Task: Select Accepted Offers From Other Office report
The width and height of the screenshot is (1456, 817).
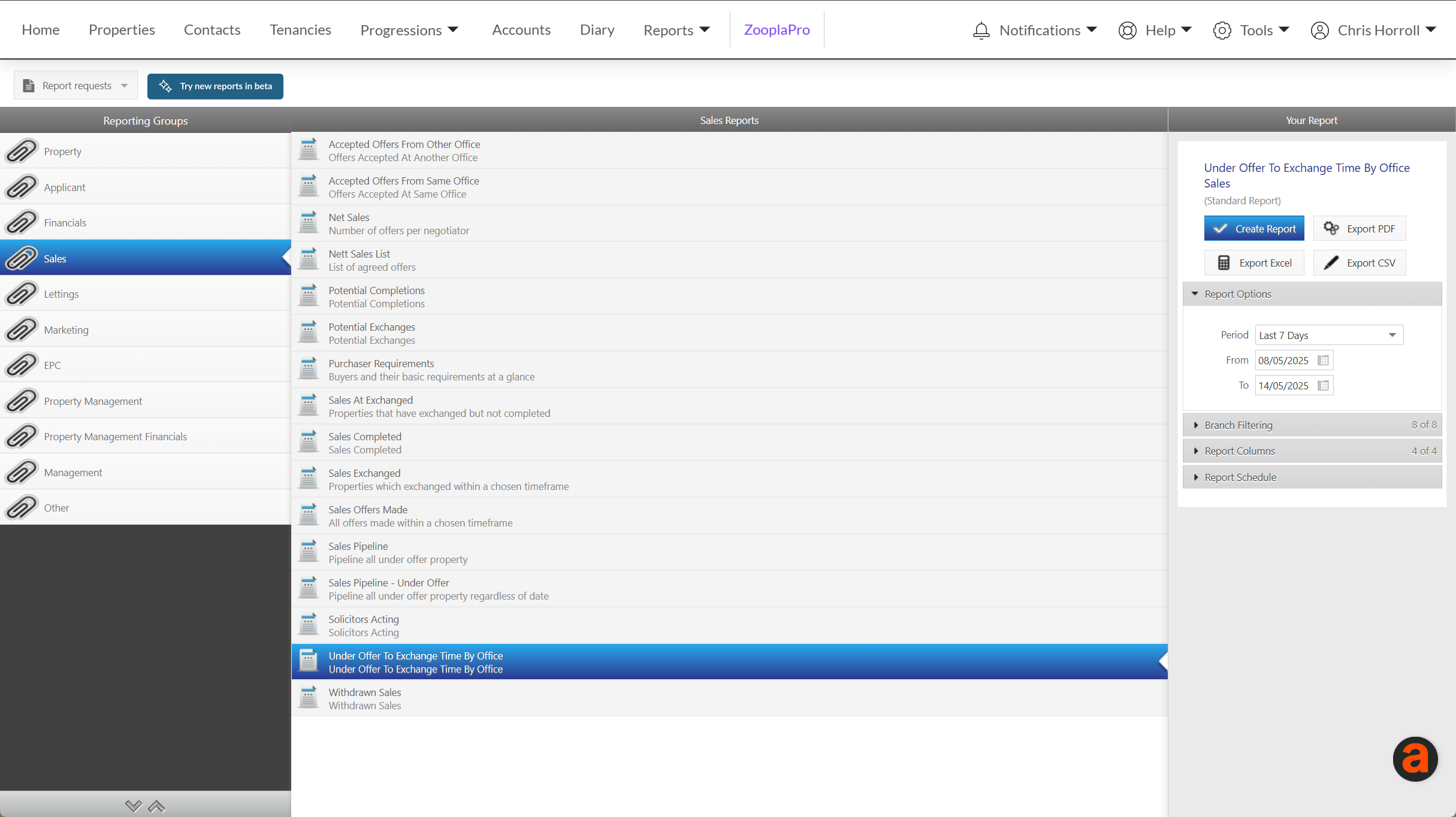Action: 729,150
